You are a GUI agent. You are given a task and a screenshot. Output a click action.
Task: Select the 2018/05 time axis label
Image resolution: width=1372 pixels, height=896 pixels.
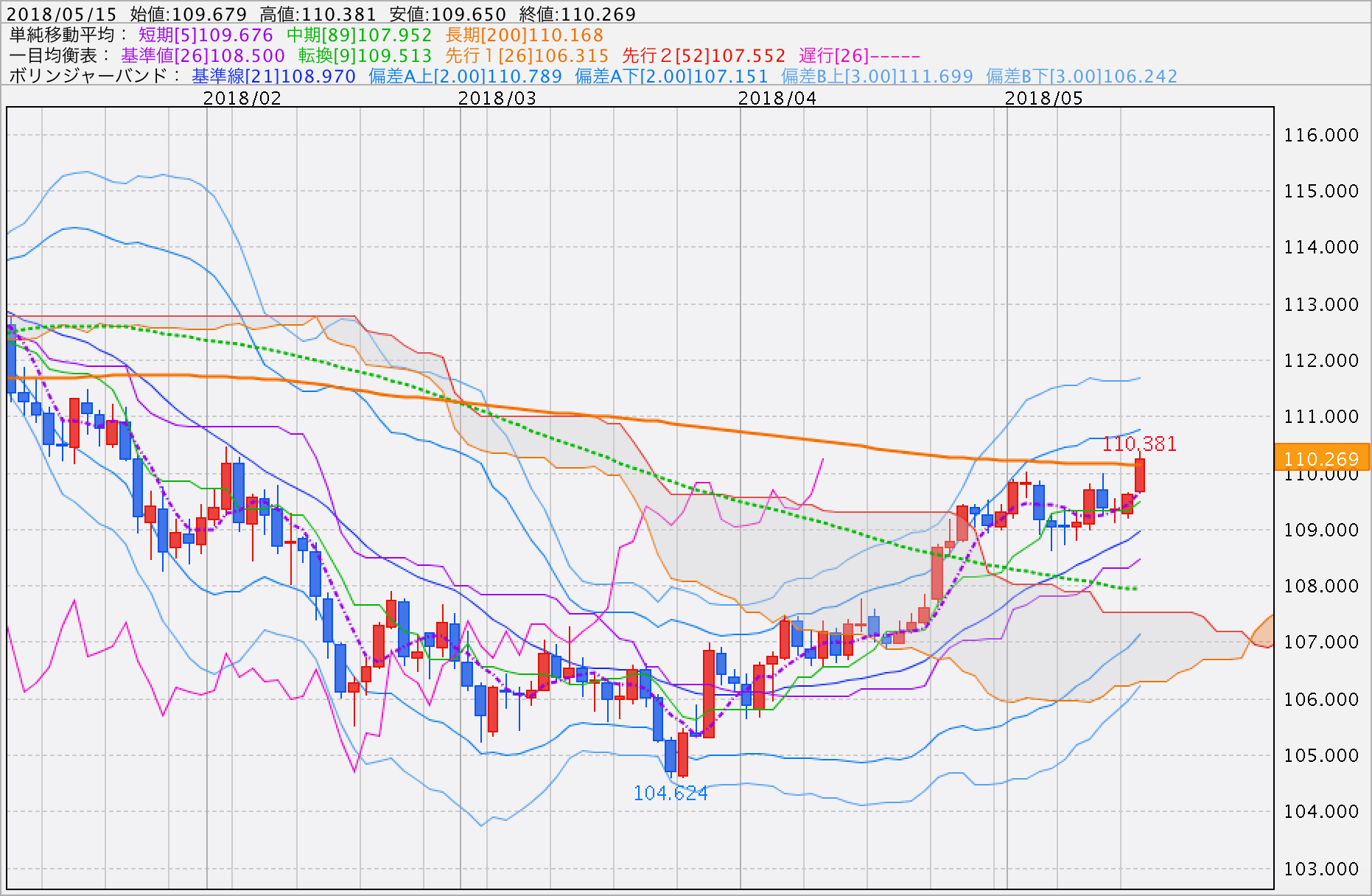pos(1044,98)
